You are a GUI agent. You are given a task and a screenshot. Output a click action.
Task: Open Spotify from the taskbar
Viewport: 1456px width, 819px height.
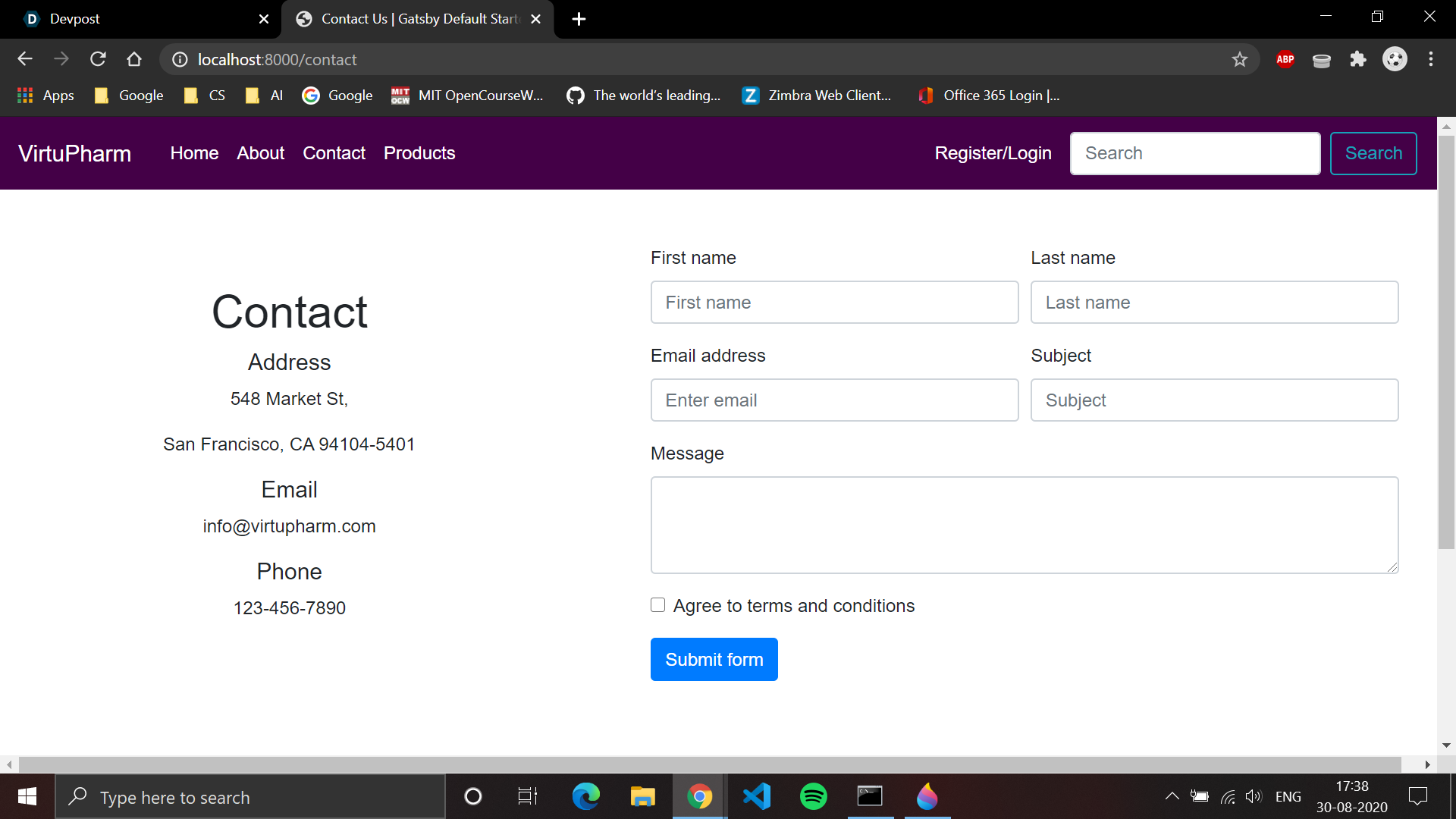pyautogui.click(x=813, y=796)
